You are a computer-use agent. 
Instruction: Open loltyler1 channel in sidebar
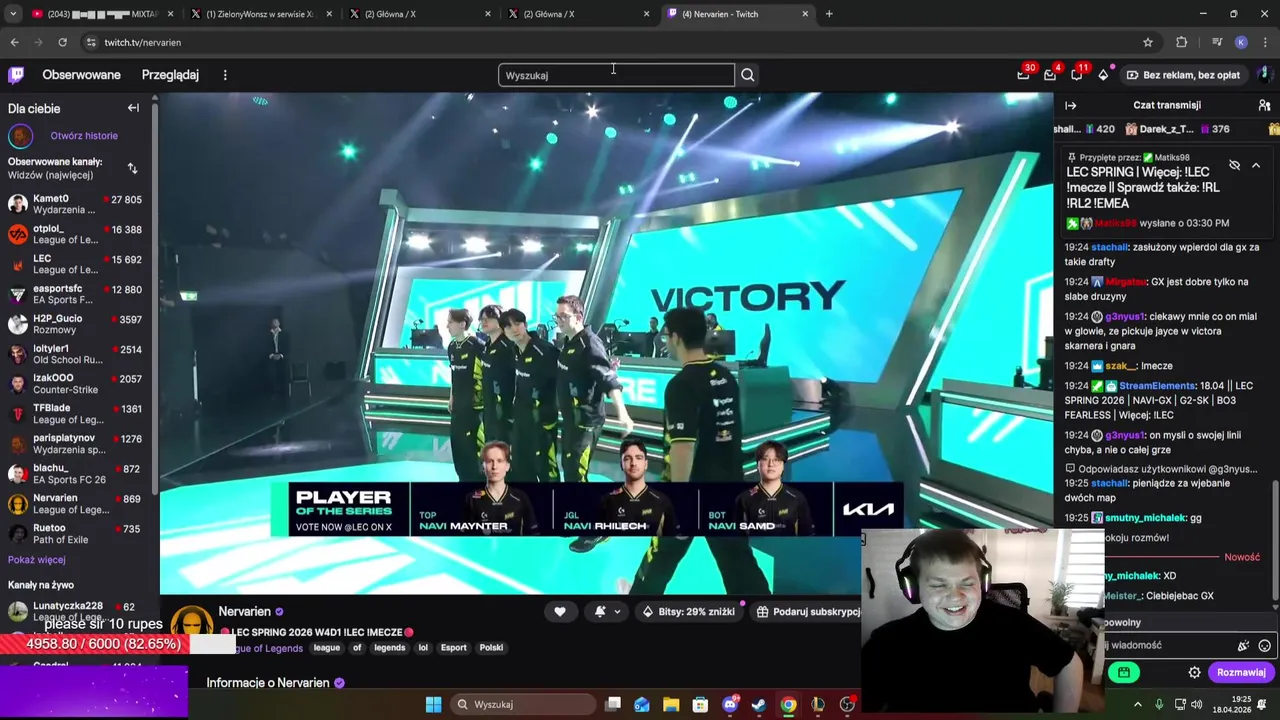(x=75, y=354)
